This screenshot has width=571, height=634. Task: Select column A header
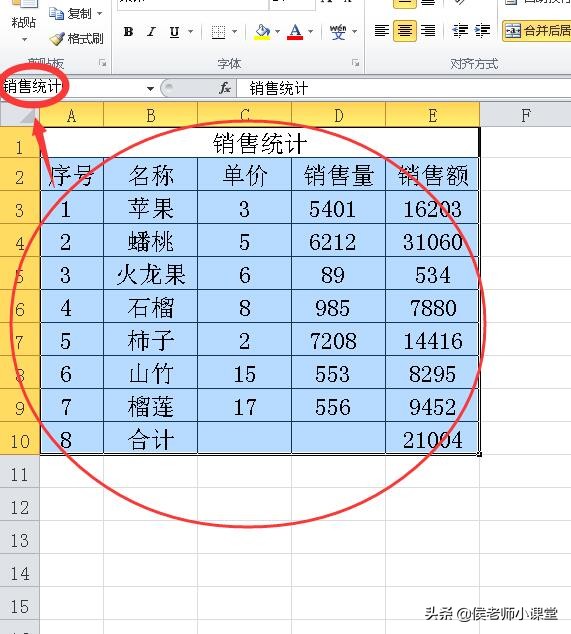72,116
